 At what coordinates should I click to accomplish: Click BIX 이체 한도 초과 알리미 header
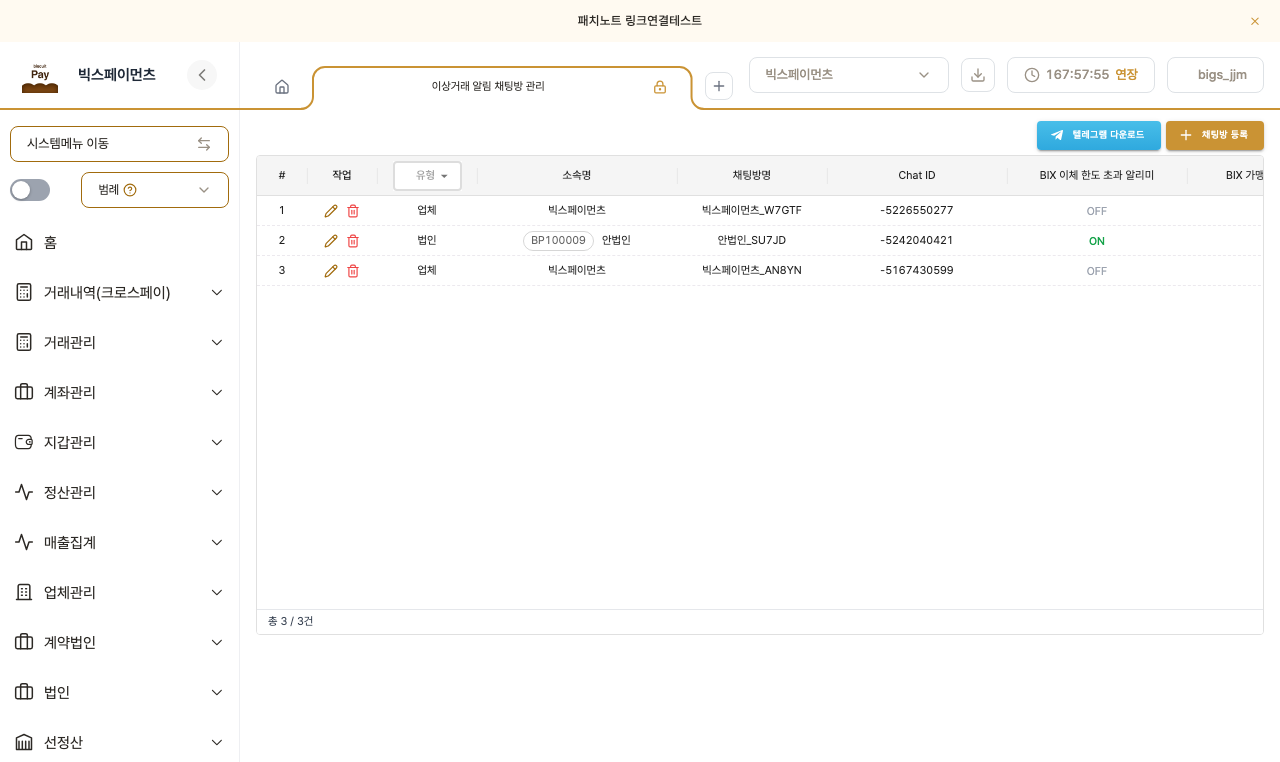(1097, 175)
